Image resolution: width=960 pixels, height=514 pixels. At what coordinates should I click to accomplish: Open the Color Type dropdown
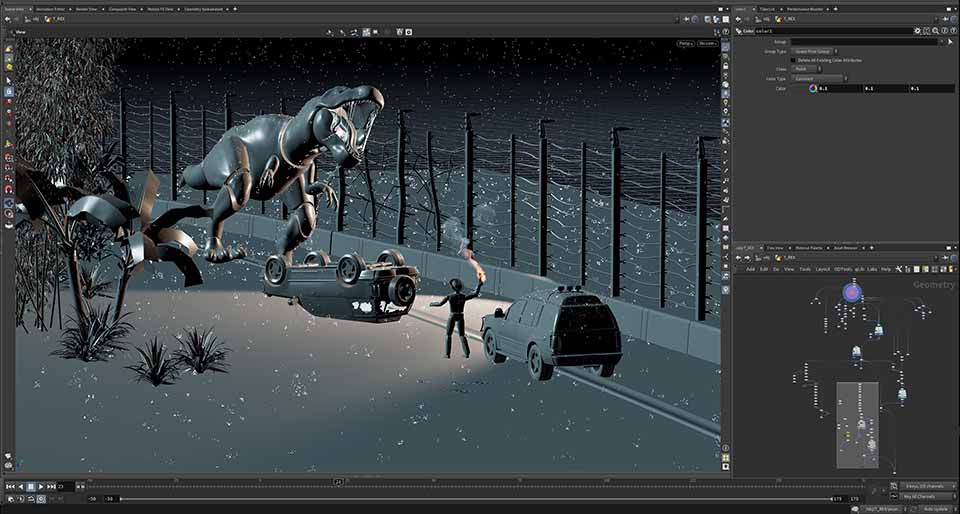click(x=819, y=78)
